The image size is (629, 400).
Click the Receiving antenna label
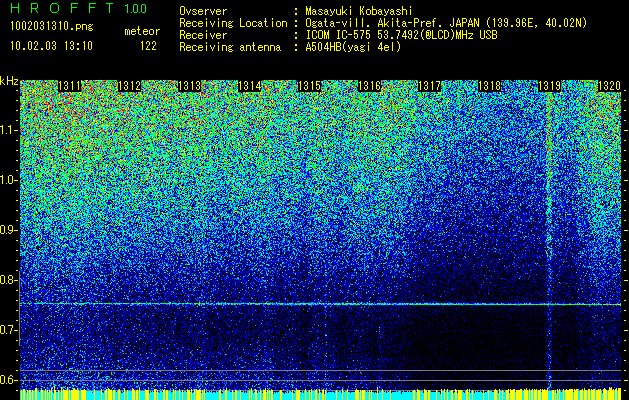pyautogui.click(x=230, y=47)
